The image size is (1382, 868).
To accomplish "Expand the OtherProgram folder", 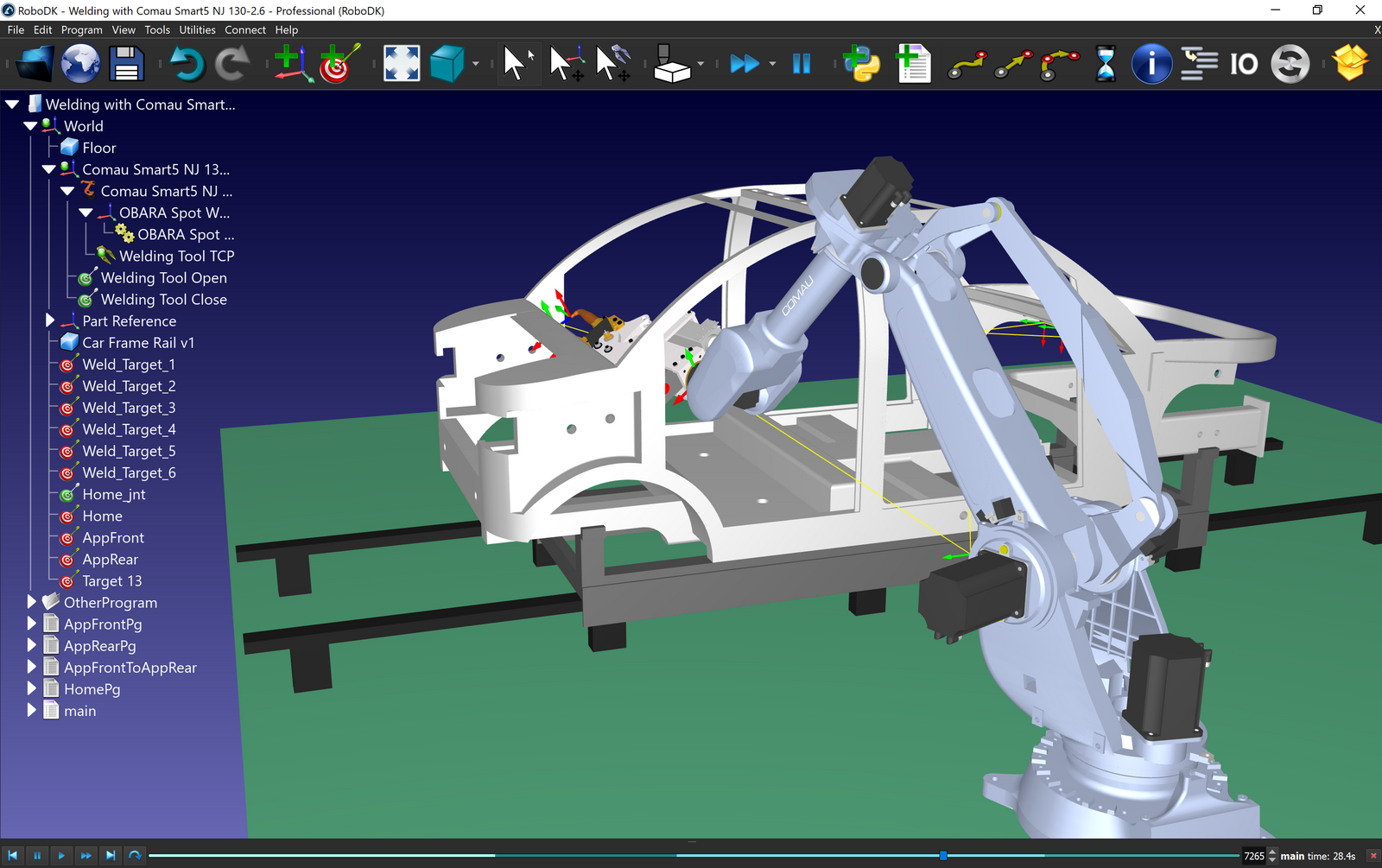I will click(32, 602).
